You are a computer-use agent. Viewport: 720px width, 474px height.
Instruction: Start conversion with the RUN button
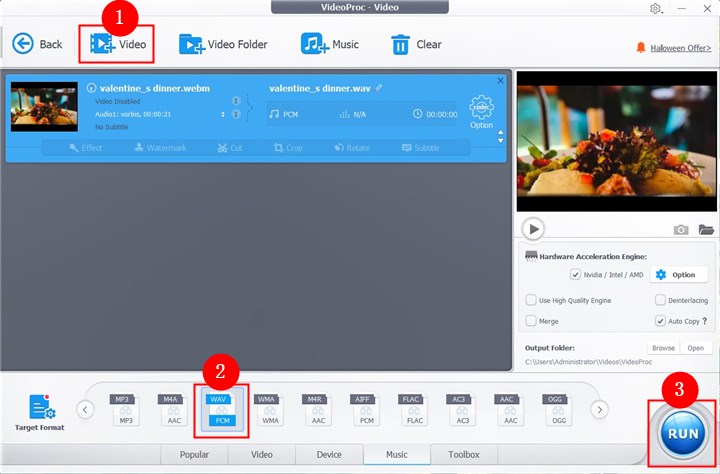[683, 434]
